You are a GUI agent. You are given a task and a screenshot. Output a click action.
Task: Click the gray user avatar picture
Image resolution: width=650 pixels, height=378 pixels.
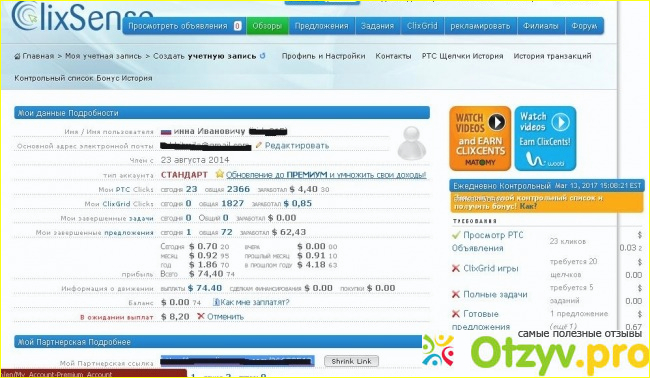point(412,143)
